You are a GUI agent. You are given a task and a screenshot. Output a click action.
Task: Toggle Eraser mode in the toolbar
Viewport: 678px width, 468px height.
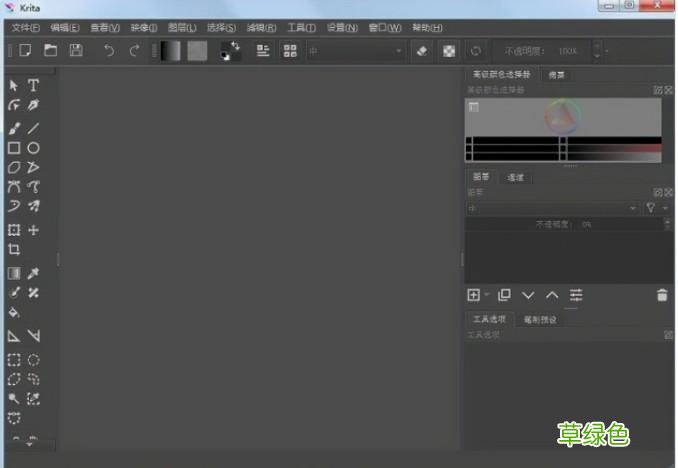[x=421, y=50]
